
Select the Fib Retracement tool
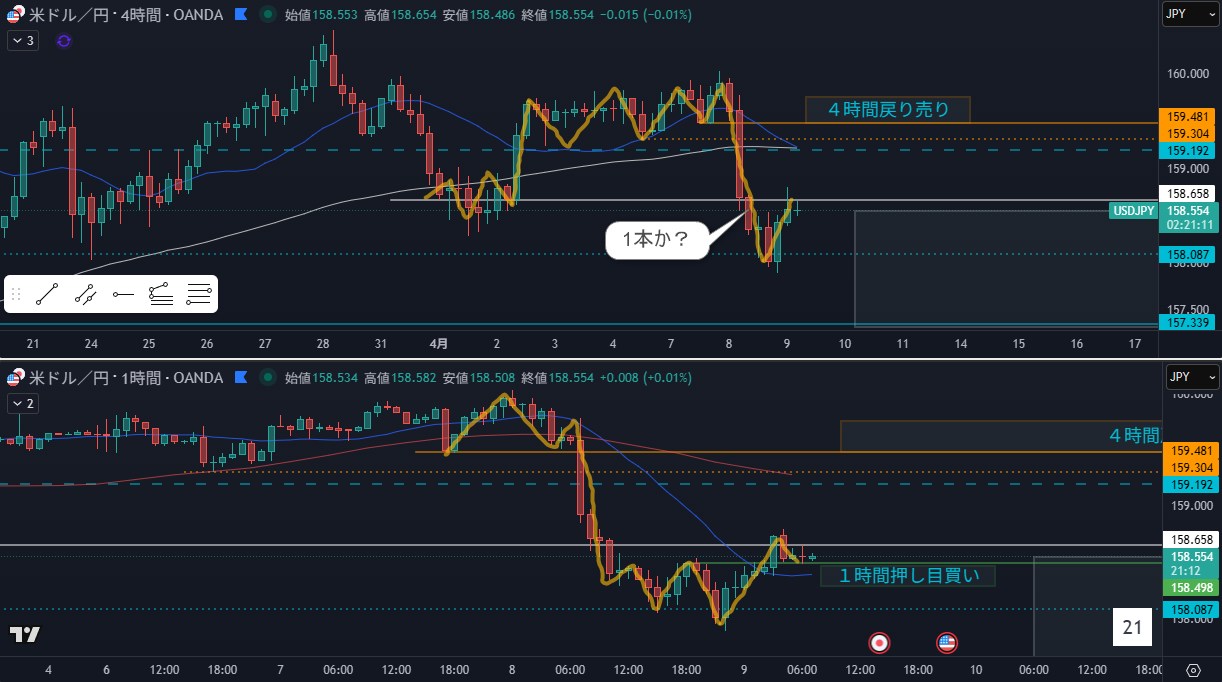160,294
